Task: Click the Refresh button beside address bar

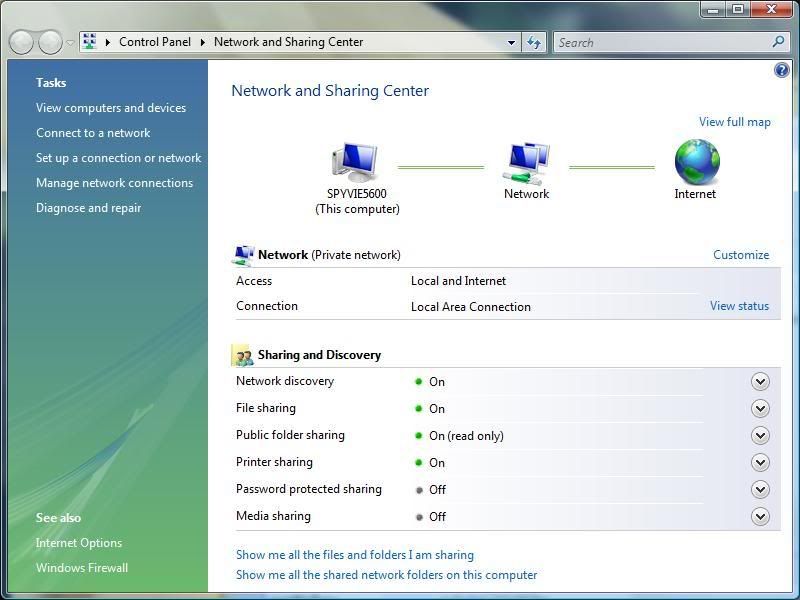Action: click(534, 42)
